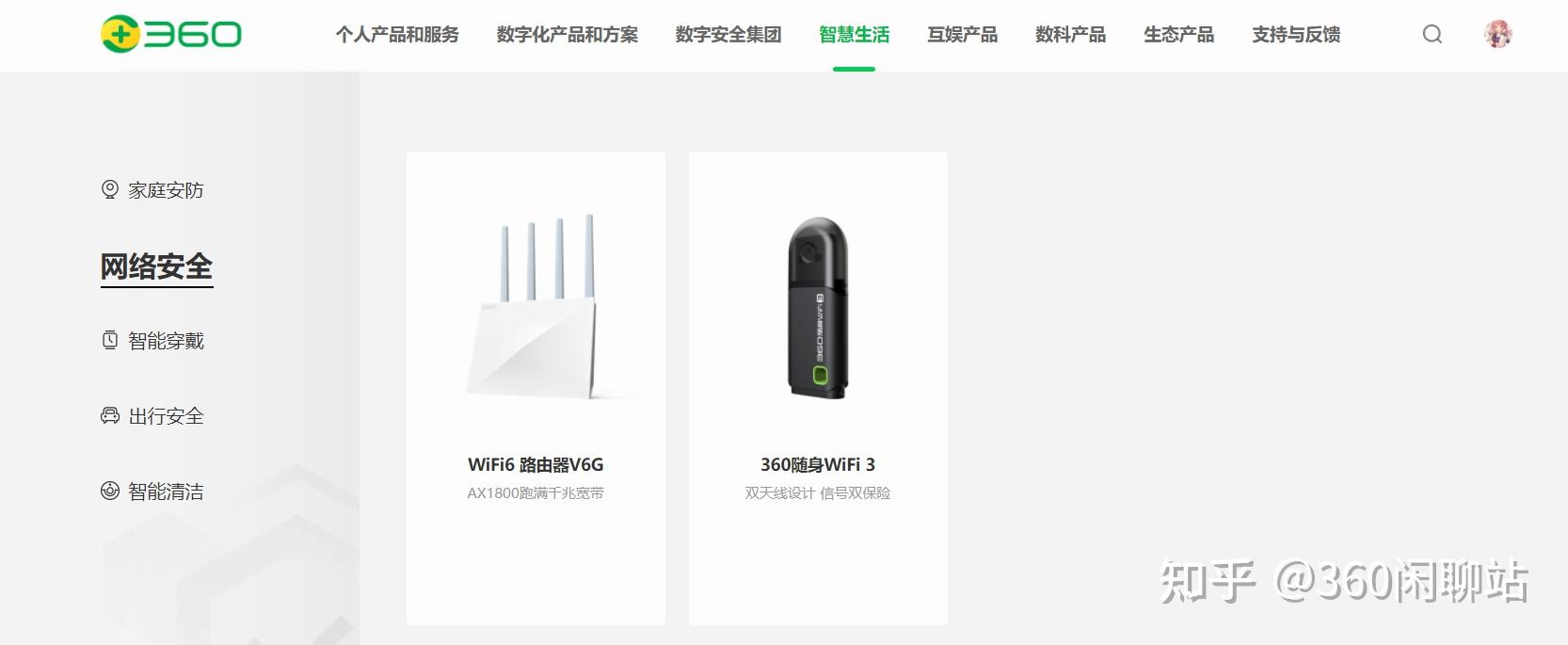This screenshot has height=645, width=1568.
Task: Click the 家庭安防 camera icon
Action: (x=110, y=189)
